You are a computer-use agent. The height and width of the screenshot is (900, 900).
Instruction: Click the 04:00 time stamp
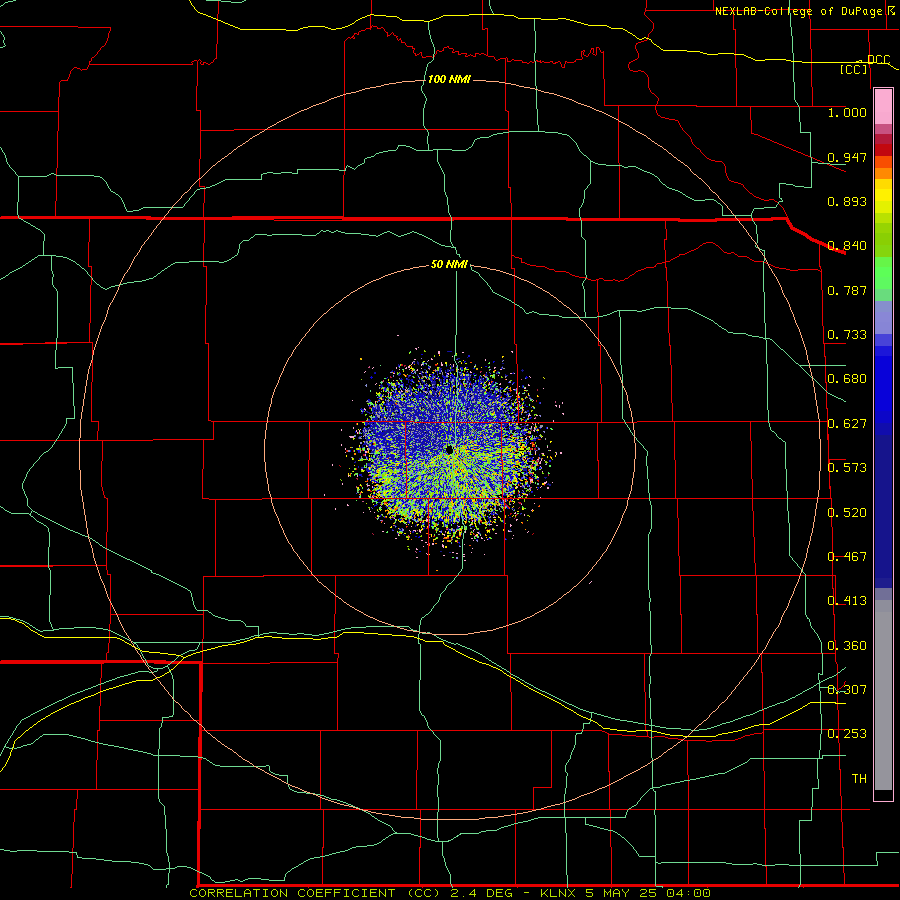[688, 893]
